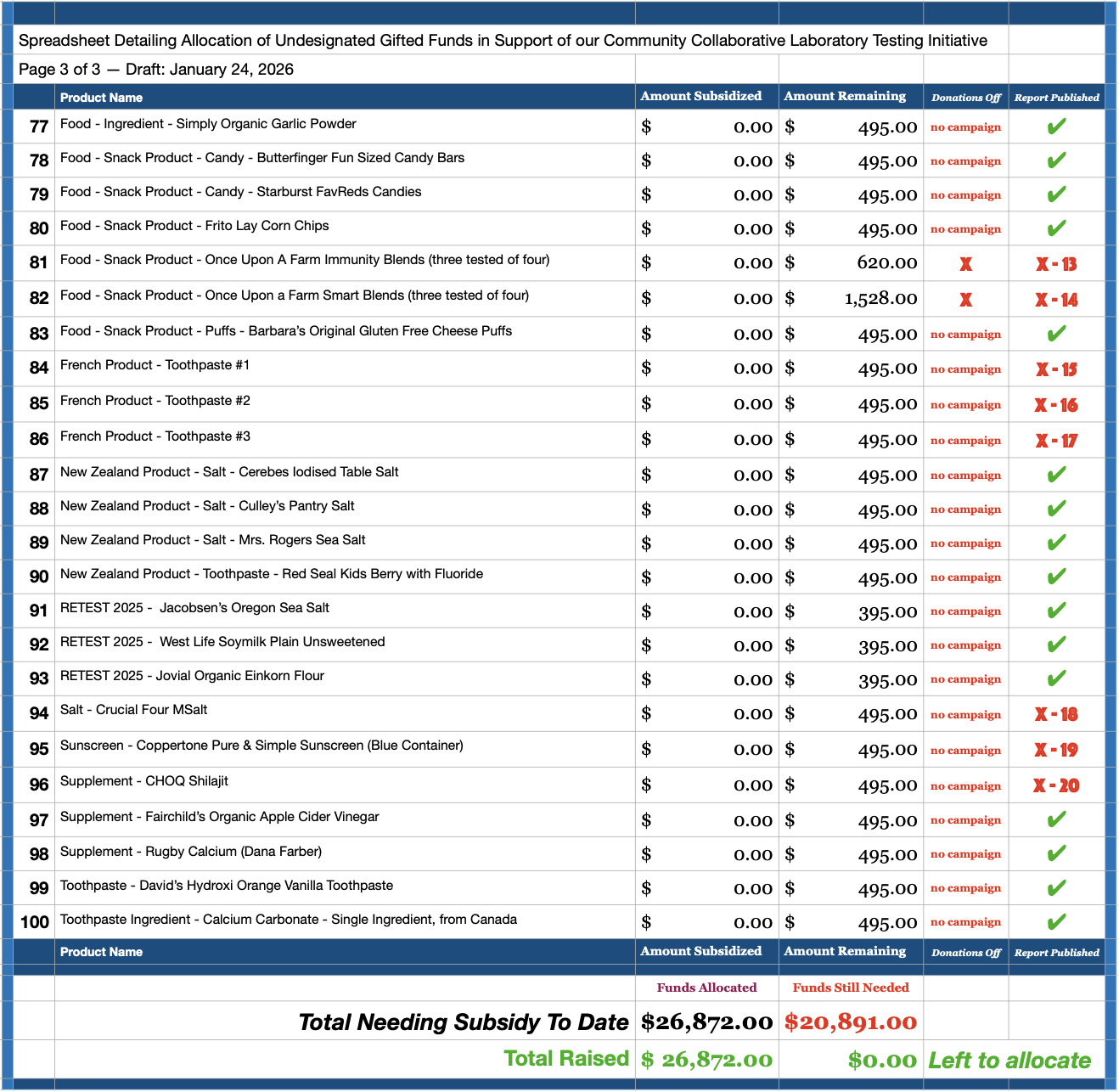
Task: Click the red 'X - 13' report marker
Action: click(1056, 264)
